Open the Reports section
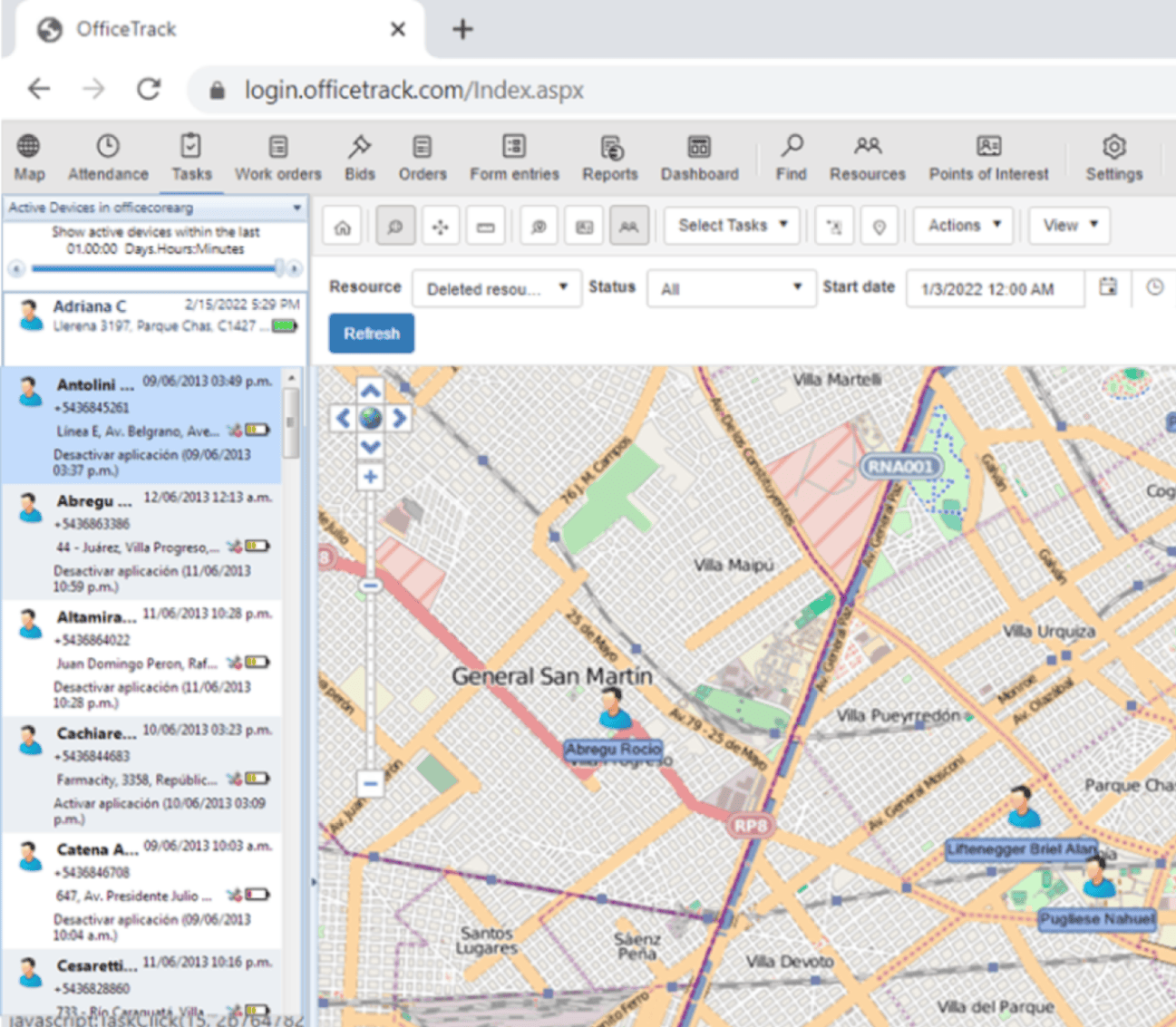This screenshot has width=1176, height=1027. point(610,158)
